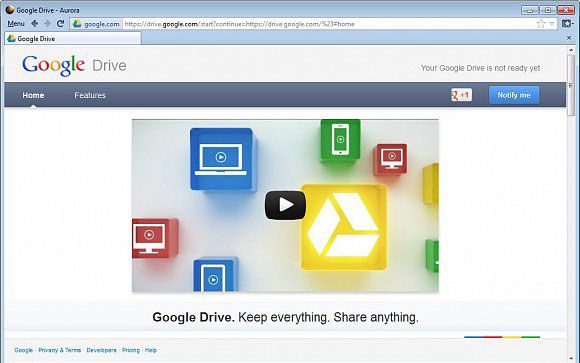Play the Google Drive intro video

(285, 205)
